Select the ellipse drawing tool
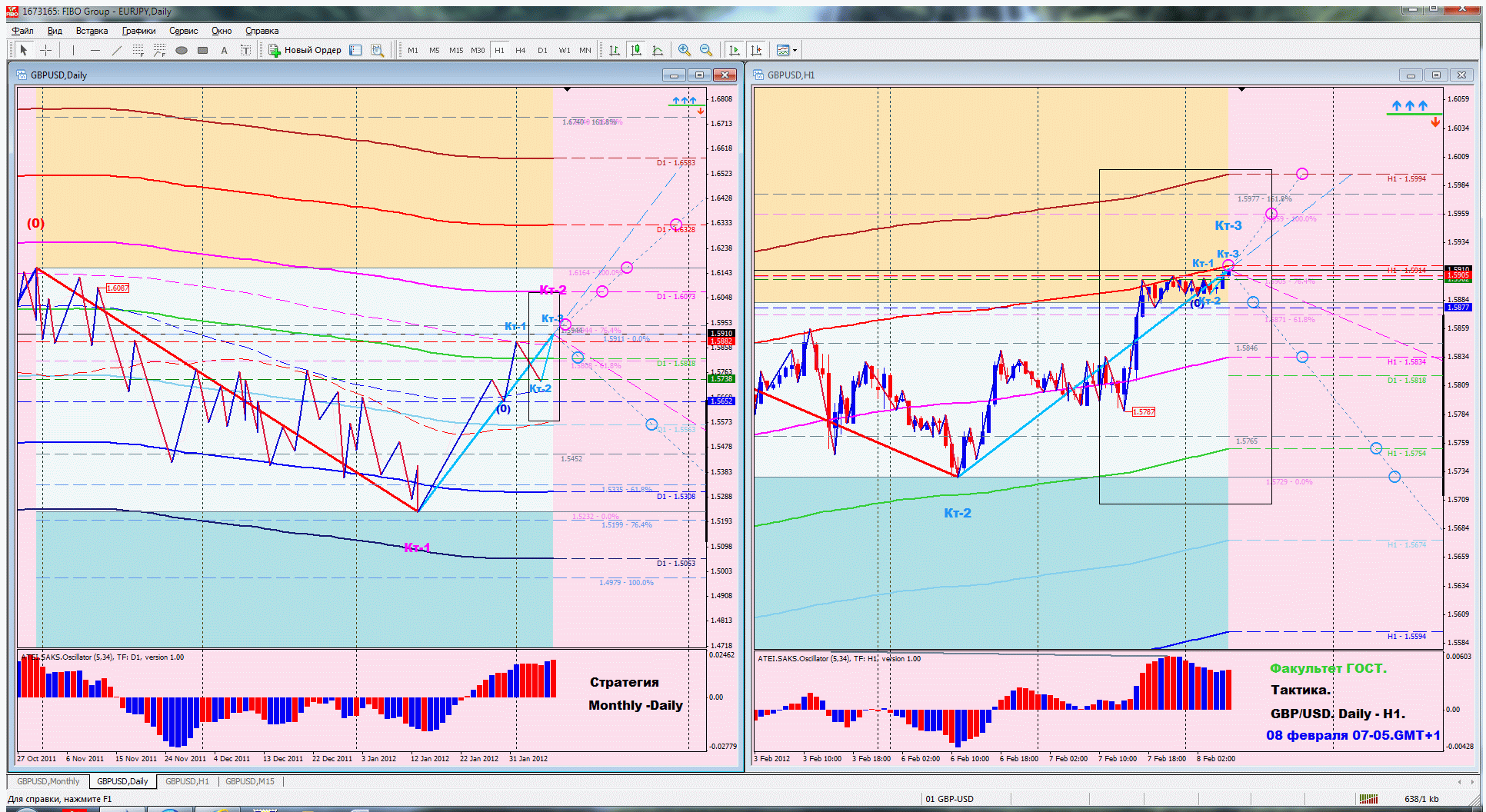This screenshot has width=1486, height=812. pos(182,50)
